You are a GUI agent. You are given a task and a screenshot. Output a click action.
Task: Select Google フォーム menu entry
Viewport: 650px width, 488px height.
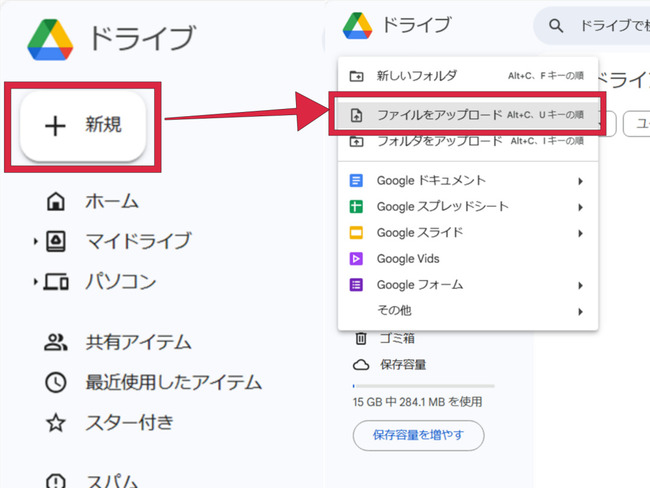(468, 285)
